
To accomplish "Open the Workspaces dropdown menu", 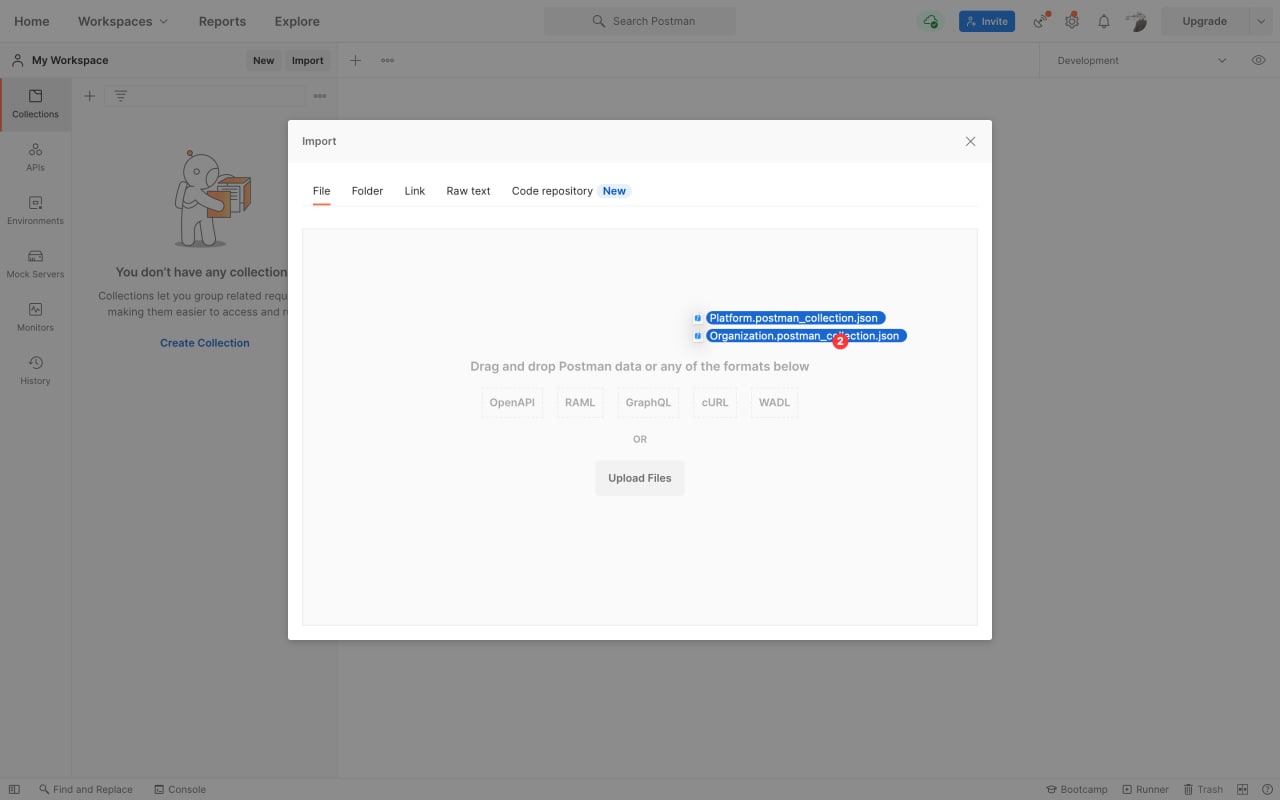I will [x=123, y=21].
